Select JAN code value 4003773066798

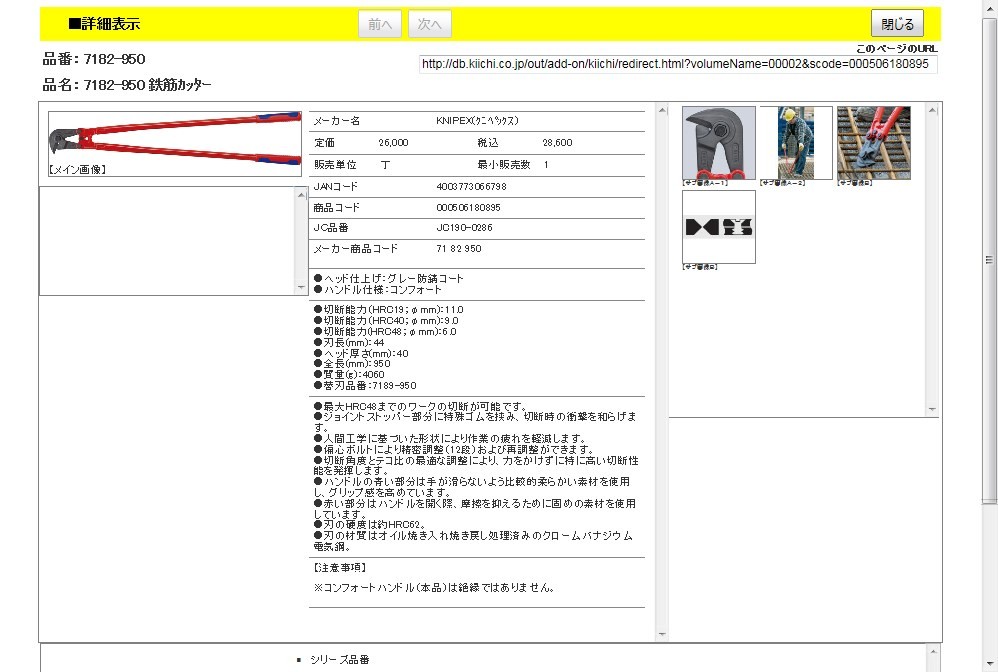pos(471,186)
